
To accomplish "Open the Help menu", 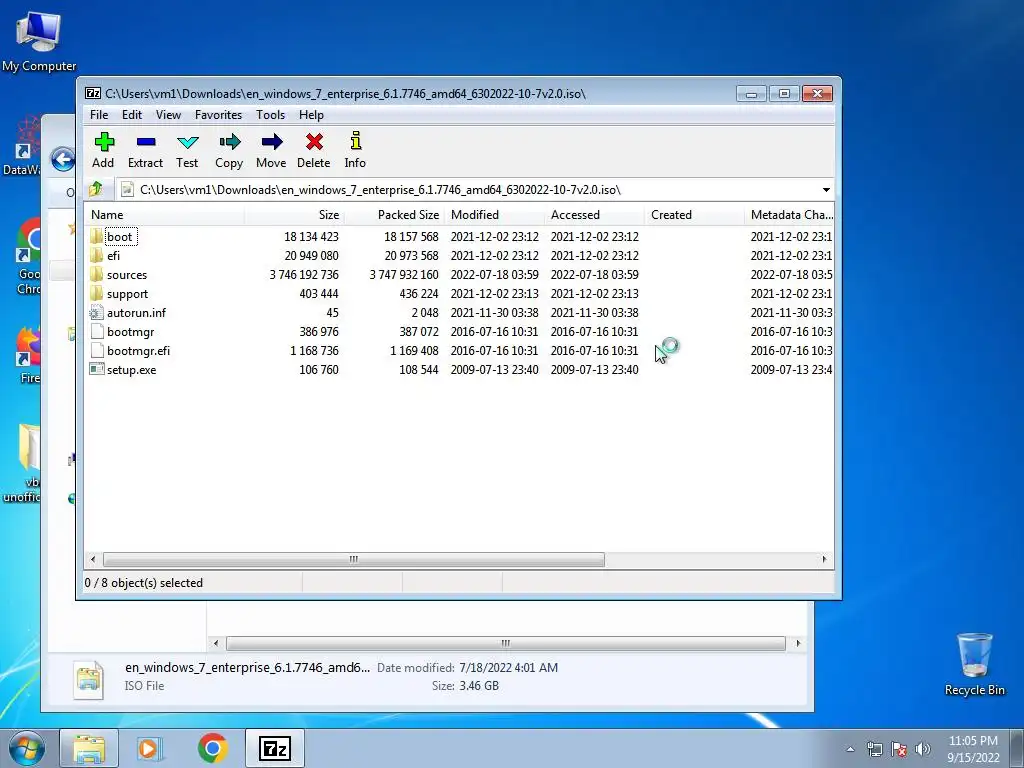I will [x=312, y=115].
